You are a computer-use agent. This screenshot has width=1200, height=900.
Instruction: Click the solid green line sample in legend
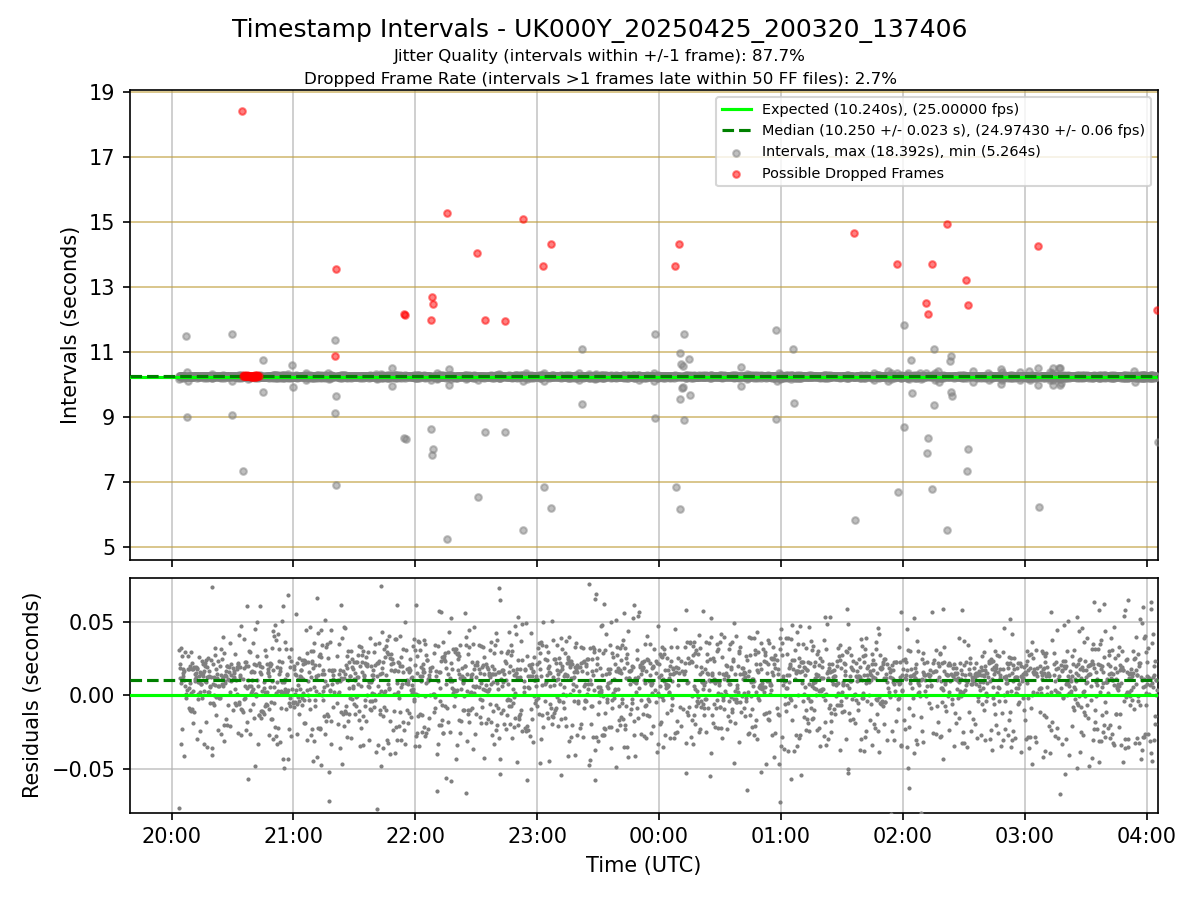[x=737, y=109]
